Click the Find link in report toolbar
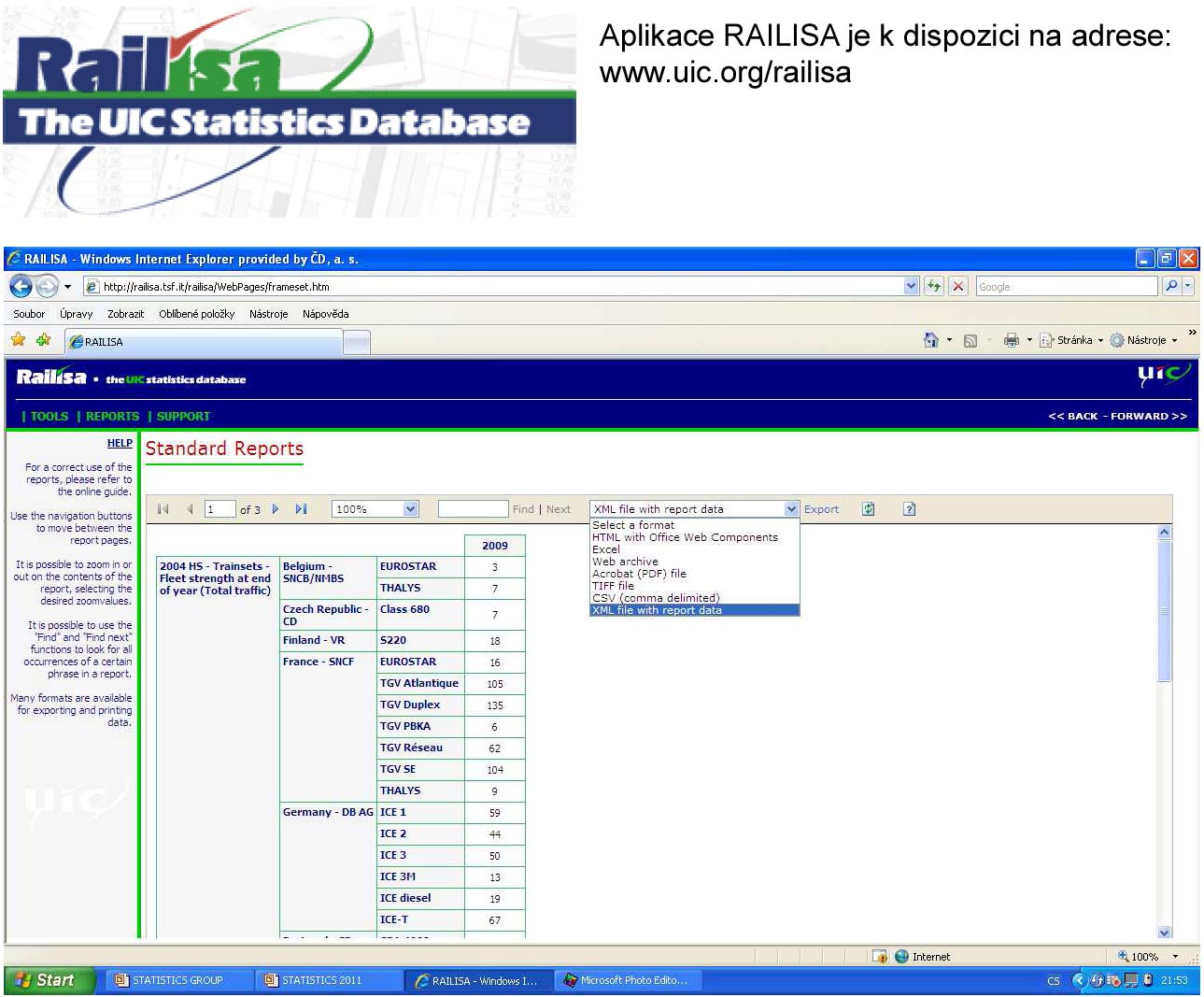 point(523,509)
